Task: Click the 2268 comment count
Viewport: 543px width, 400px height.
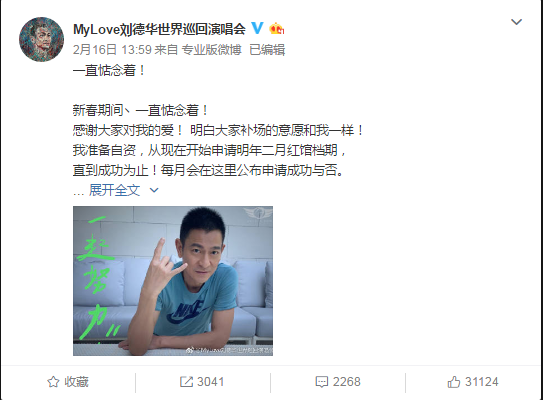Action: point(347,382)
